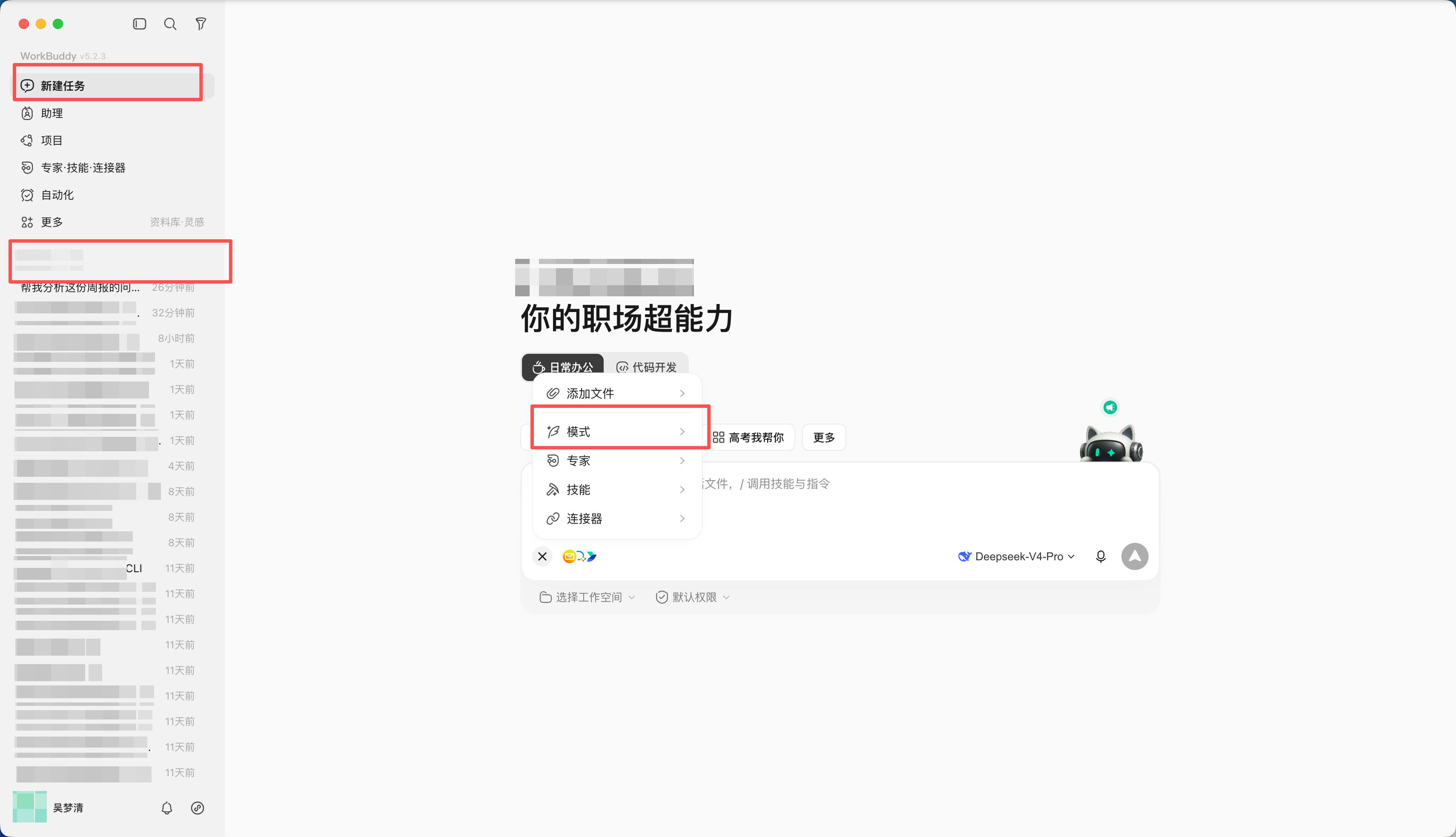Click the 吴梦清 avatar image
This screenshot has width=1456, height=837.
(30, 807)
